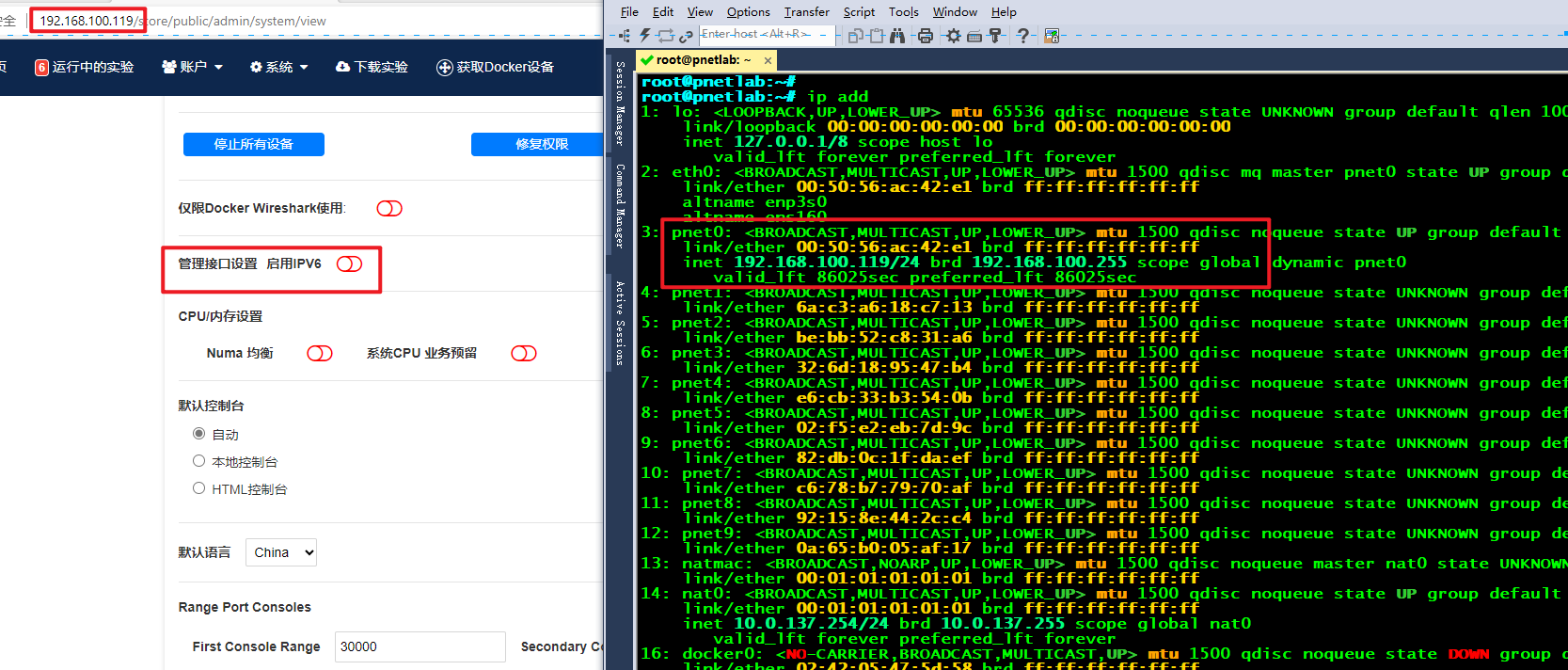Toggle the 仅限Docker Wireshark使用 switch
Viewport: 1568px width, 670px height.
pos(389,208)
